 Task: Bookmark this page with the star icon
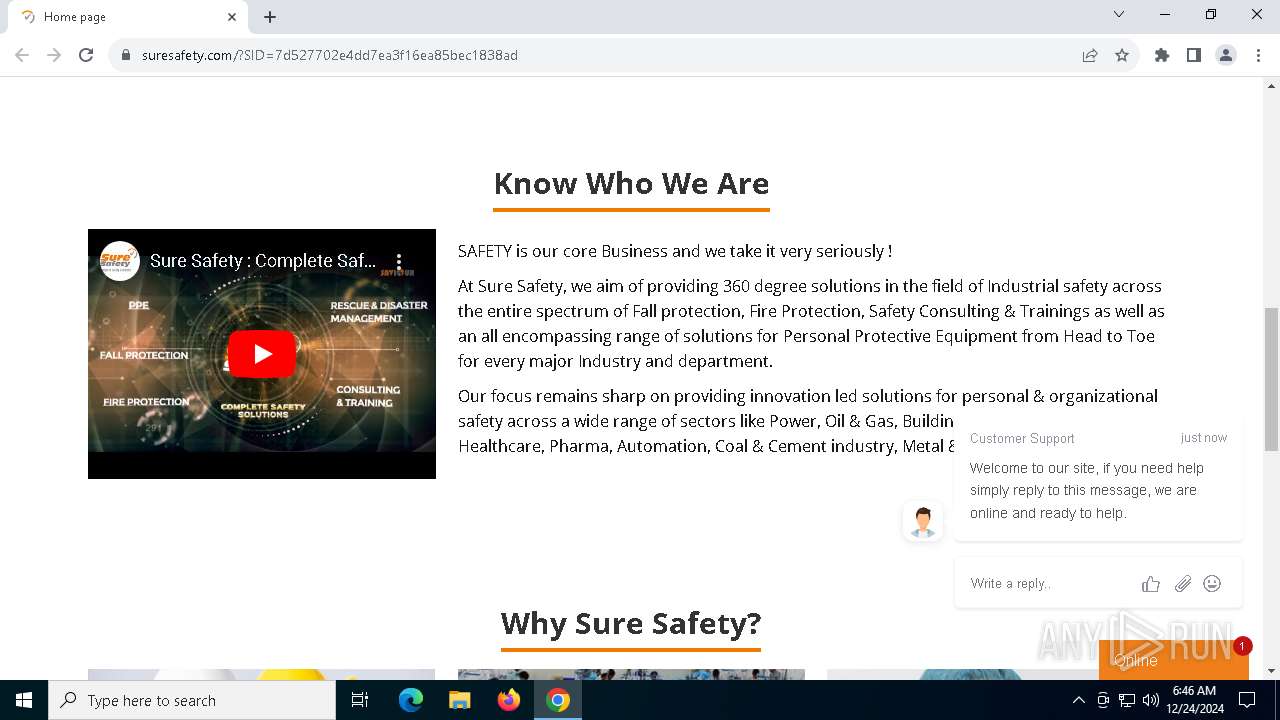pyautogui.click(x=1122, y=55)
